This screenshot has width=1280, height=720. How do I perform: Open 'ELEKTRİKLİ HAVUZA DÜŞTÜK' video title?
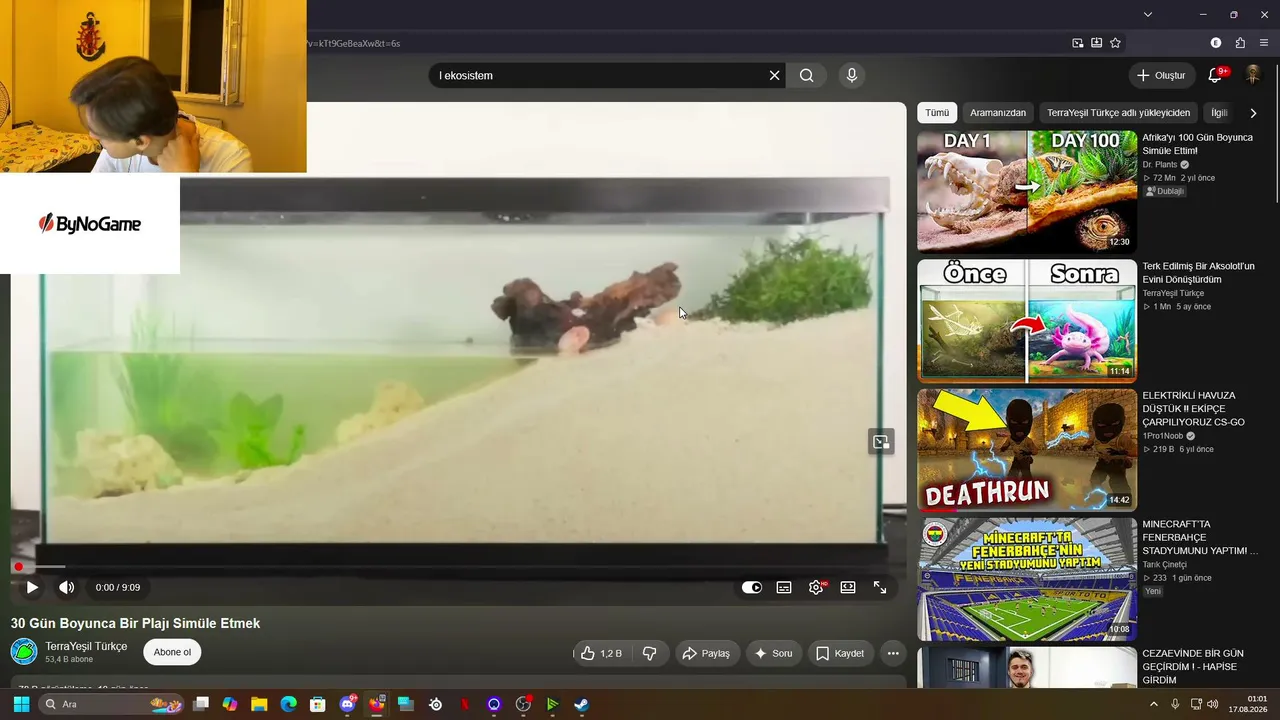point(1194,409)
